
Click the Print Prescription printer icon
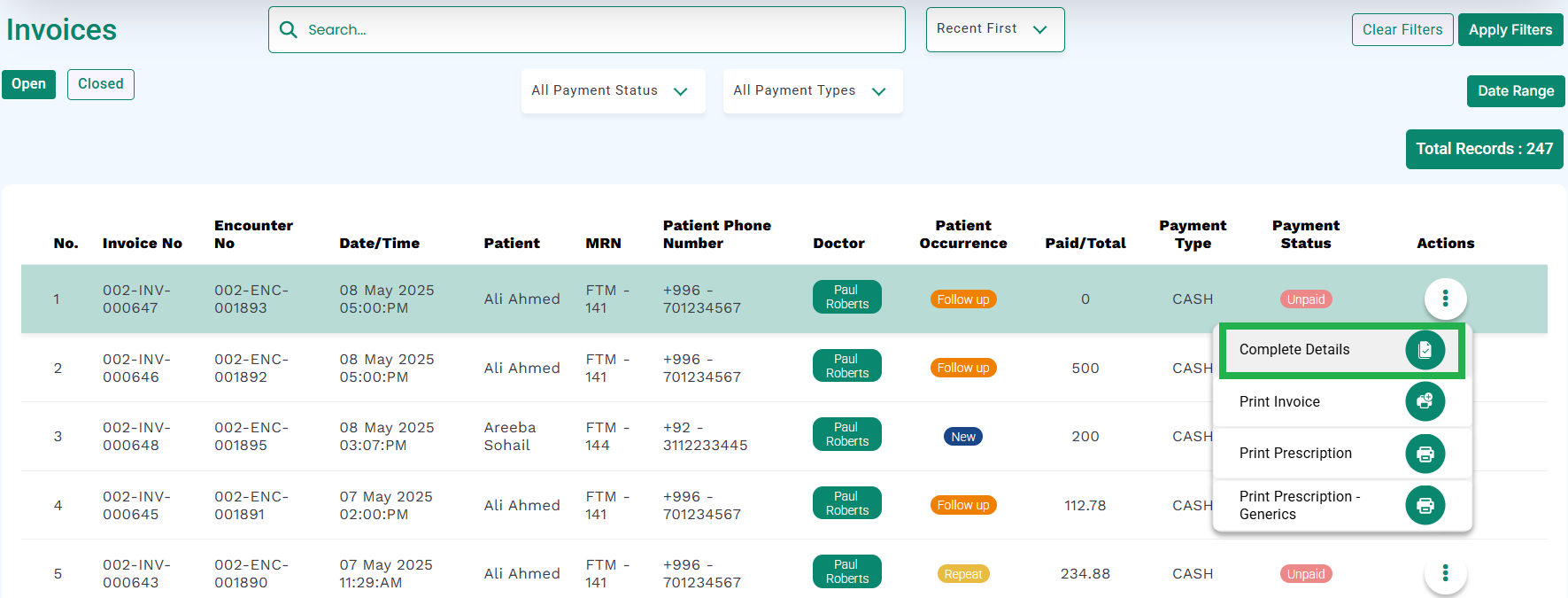click(1425, 454)
